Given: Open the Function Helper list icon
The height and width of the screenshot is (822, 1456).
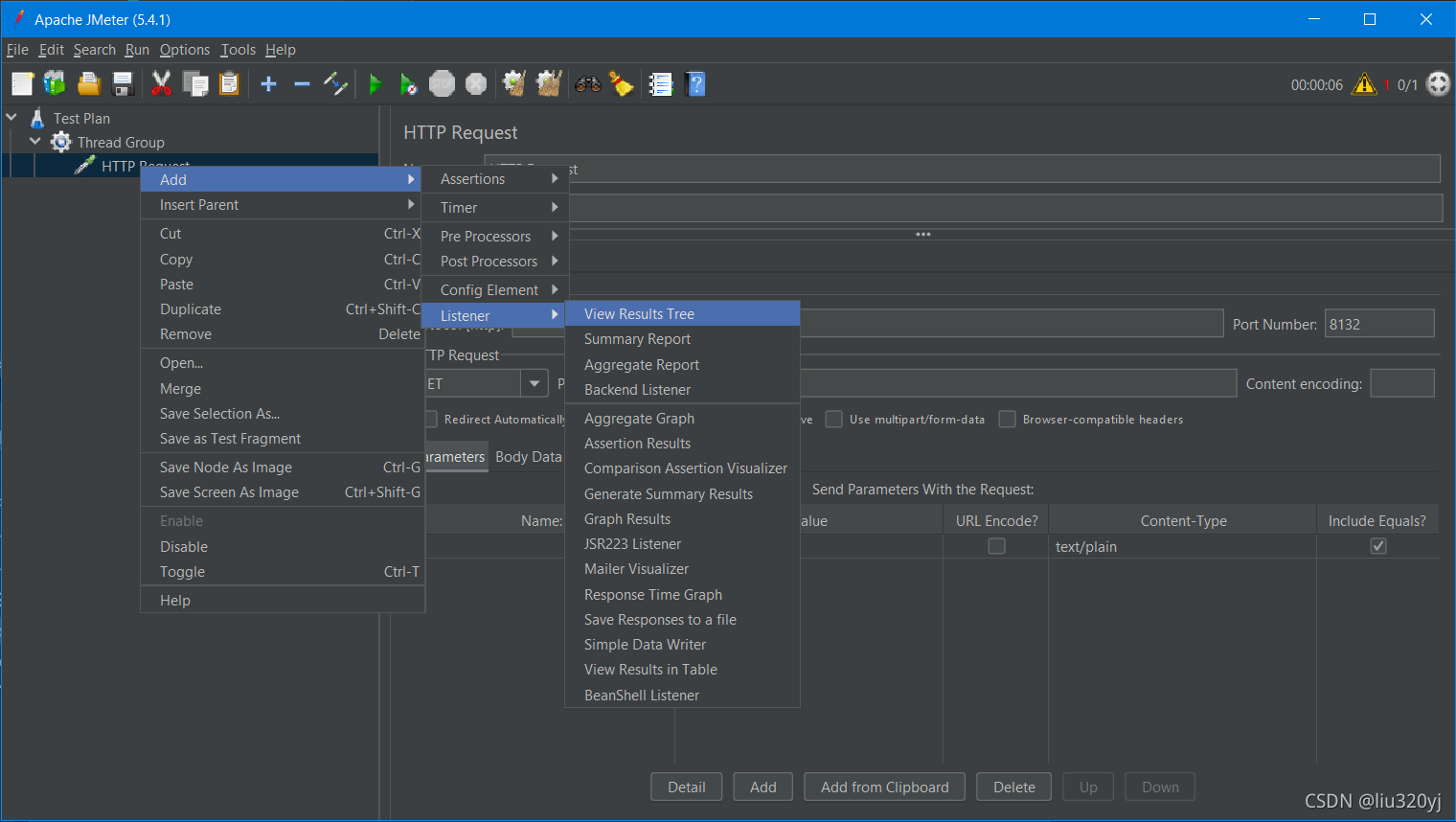Looking at the screenshot, I should (x=661, y=84).
